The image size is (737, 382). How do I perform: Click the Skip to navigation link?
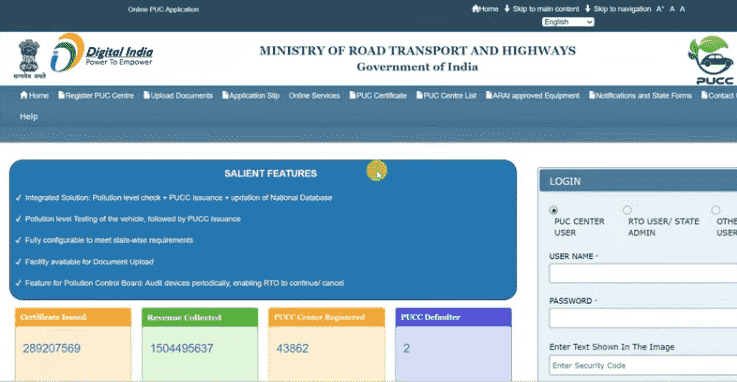[618, 9]
